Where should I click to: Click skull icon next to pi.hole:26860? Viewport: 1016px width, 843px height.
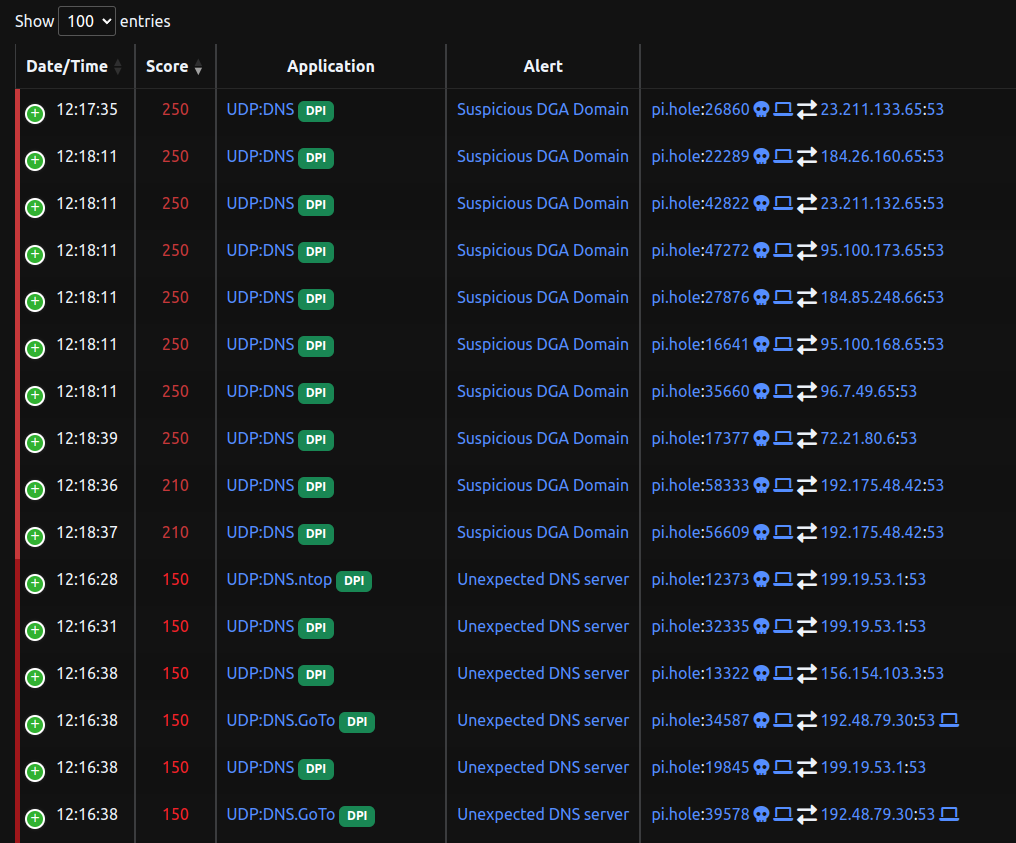[761, 110]
